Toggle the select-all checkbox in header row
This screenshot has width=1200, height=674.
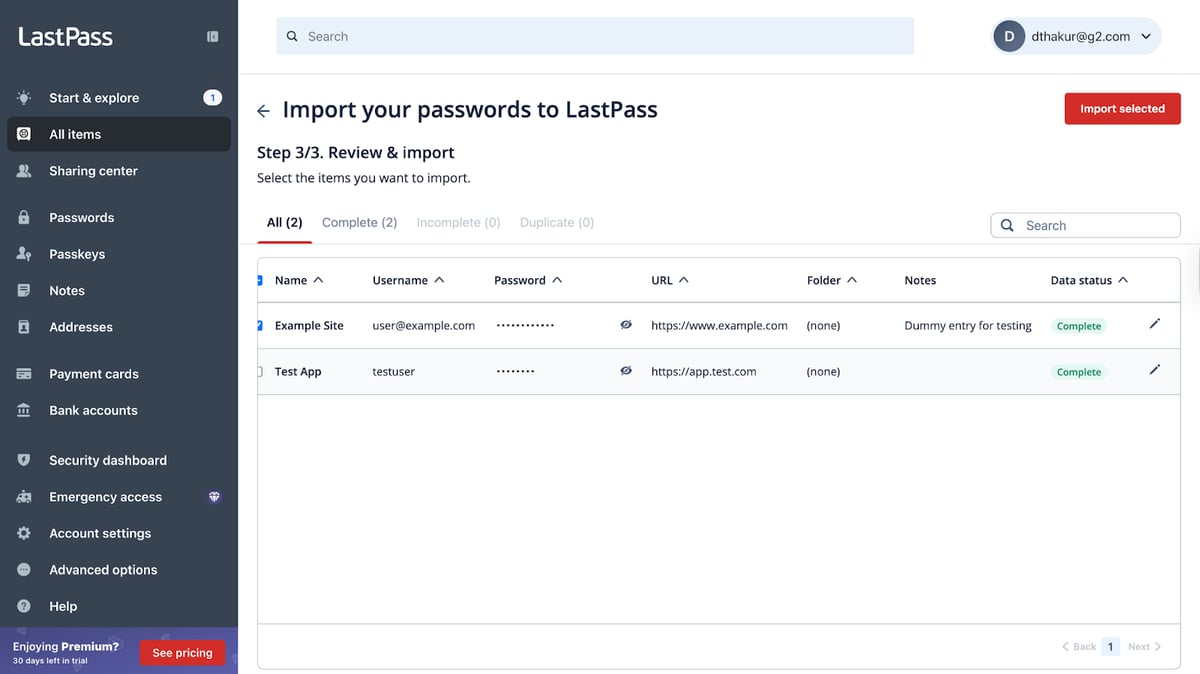[260, 280]
